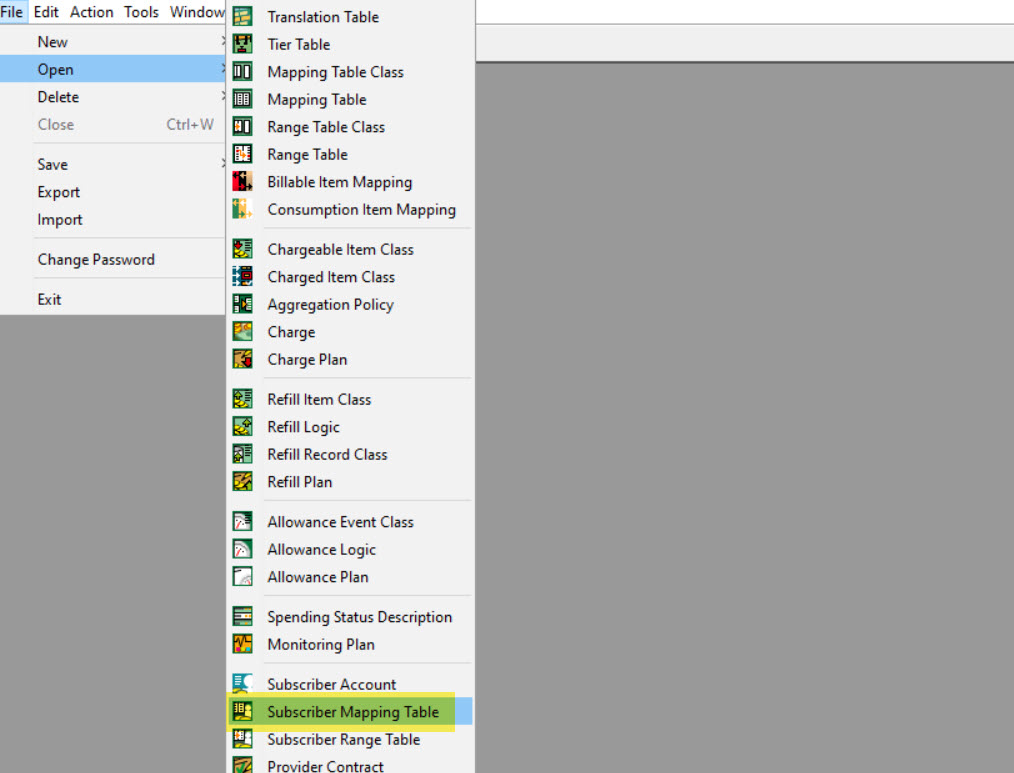
Task: Click the Export option
Action: [59, 192]
